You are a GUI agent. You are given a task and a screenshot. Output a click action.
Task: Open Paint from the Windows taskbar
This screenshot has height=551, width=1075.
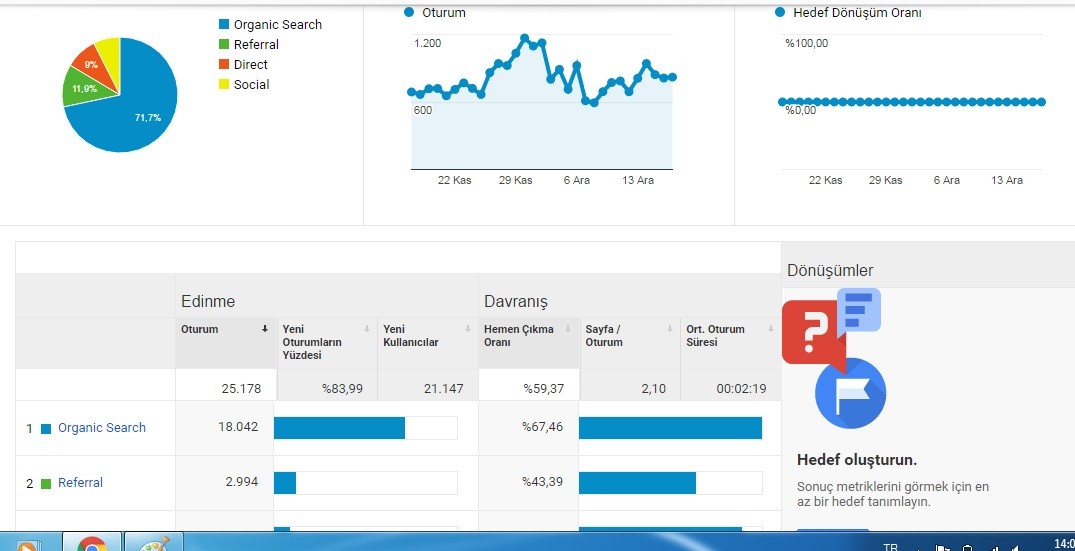(x=154, y=542)
